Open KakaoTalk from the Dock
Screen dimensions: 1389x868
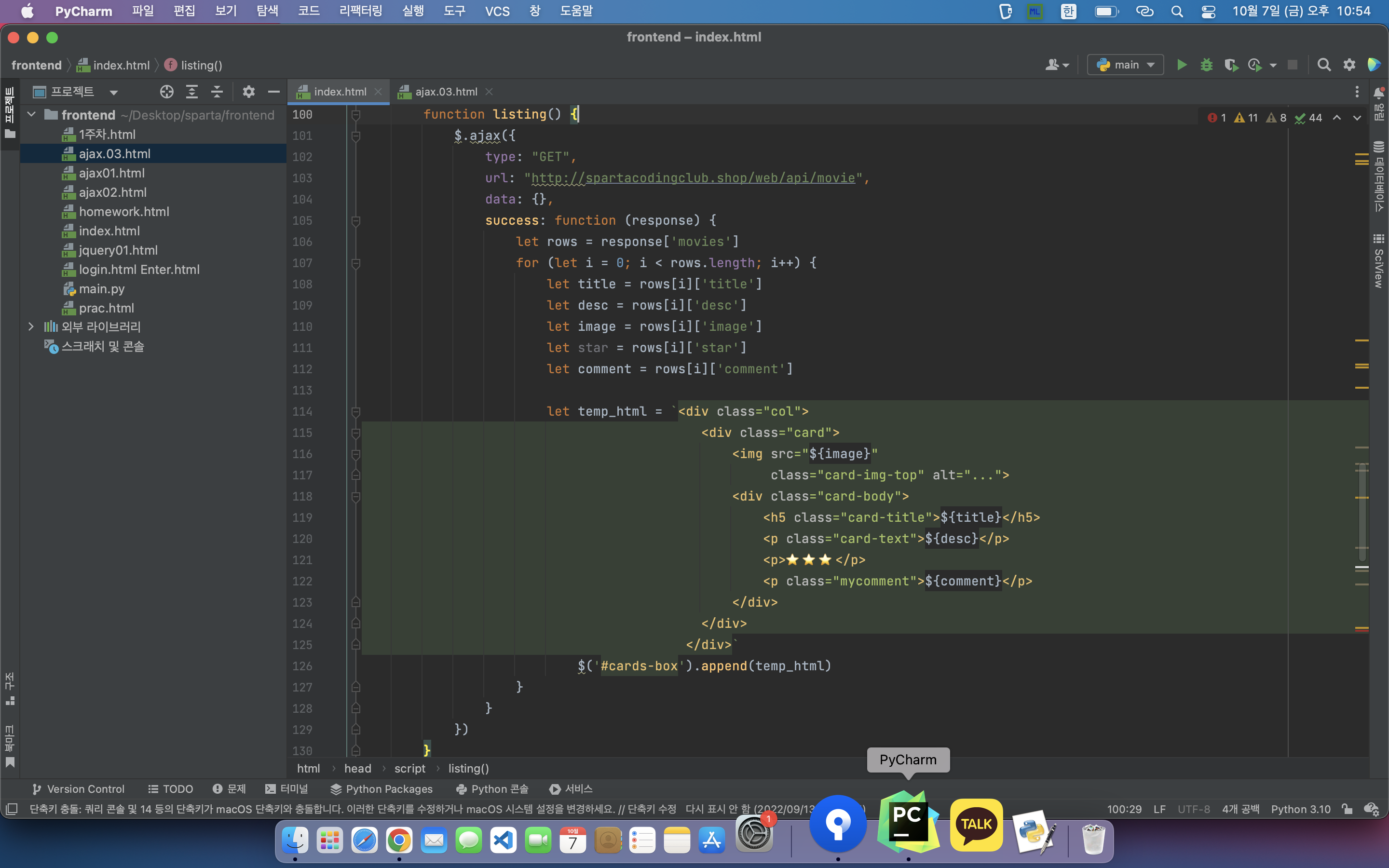click(x=976, y=825)
